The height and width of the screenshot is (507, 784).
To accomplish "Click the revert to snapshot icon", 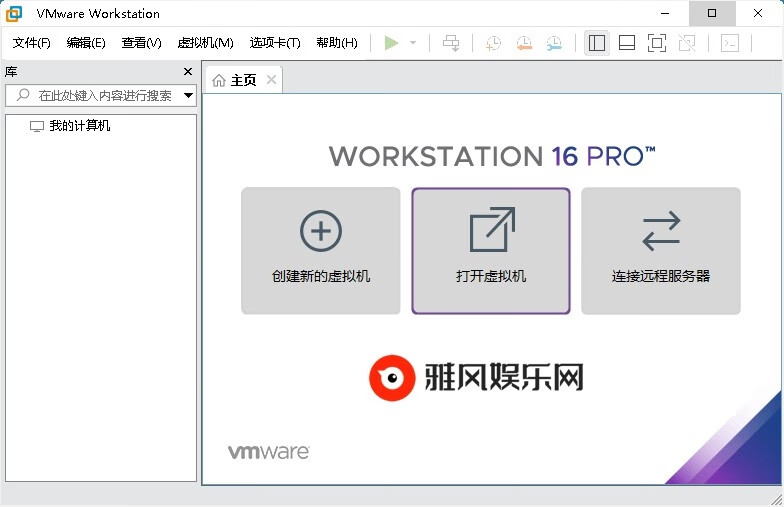I will [524, 43].
